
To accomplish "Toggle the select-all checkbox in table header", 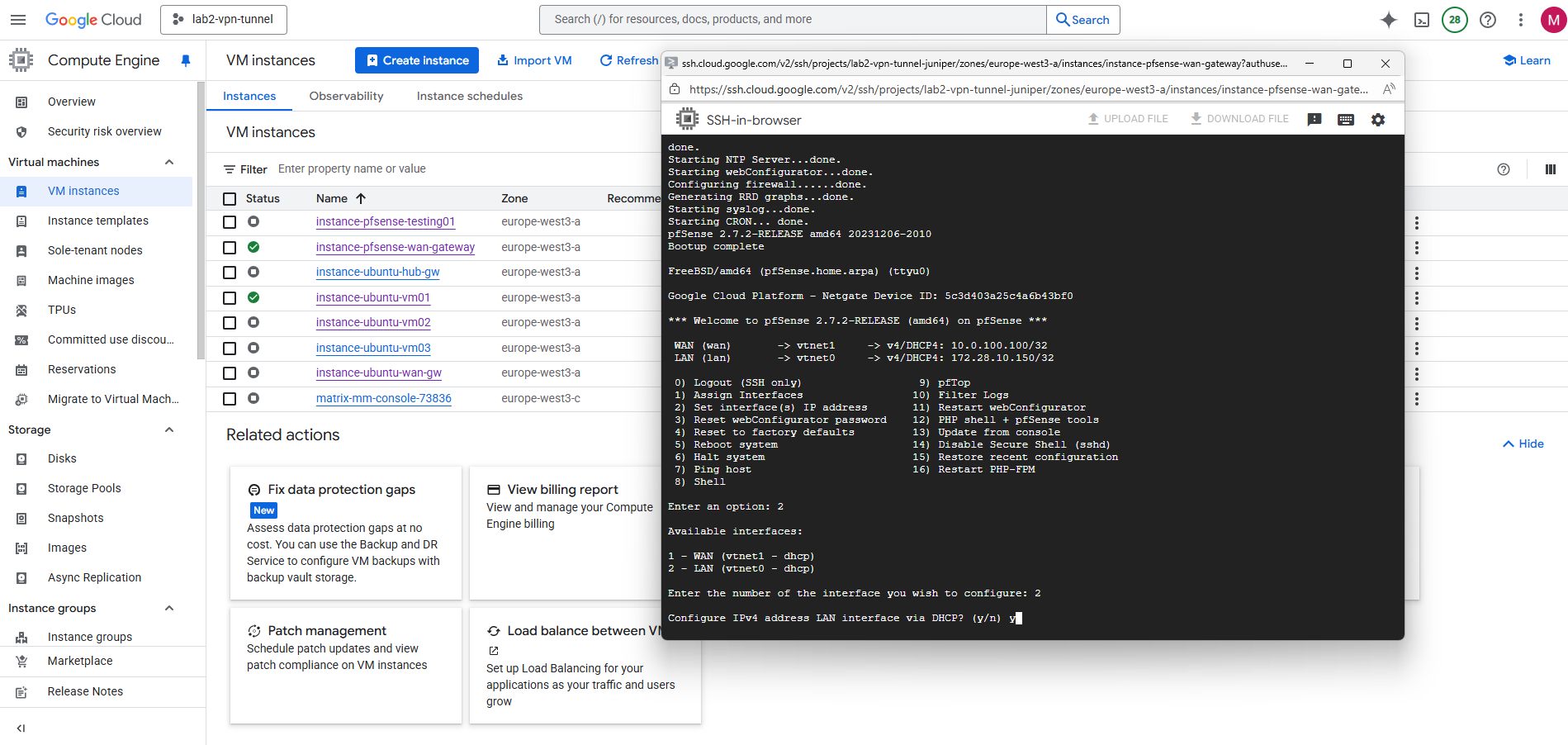I will (x=230, y=199).
